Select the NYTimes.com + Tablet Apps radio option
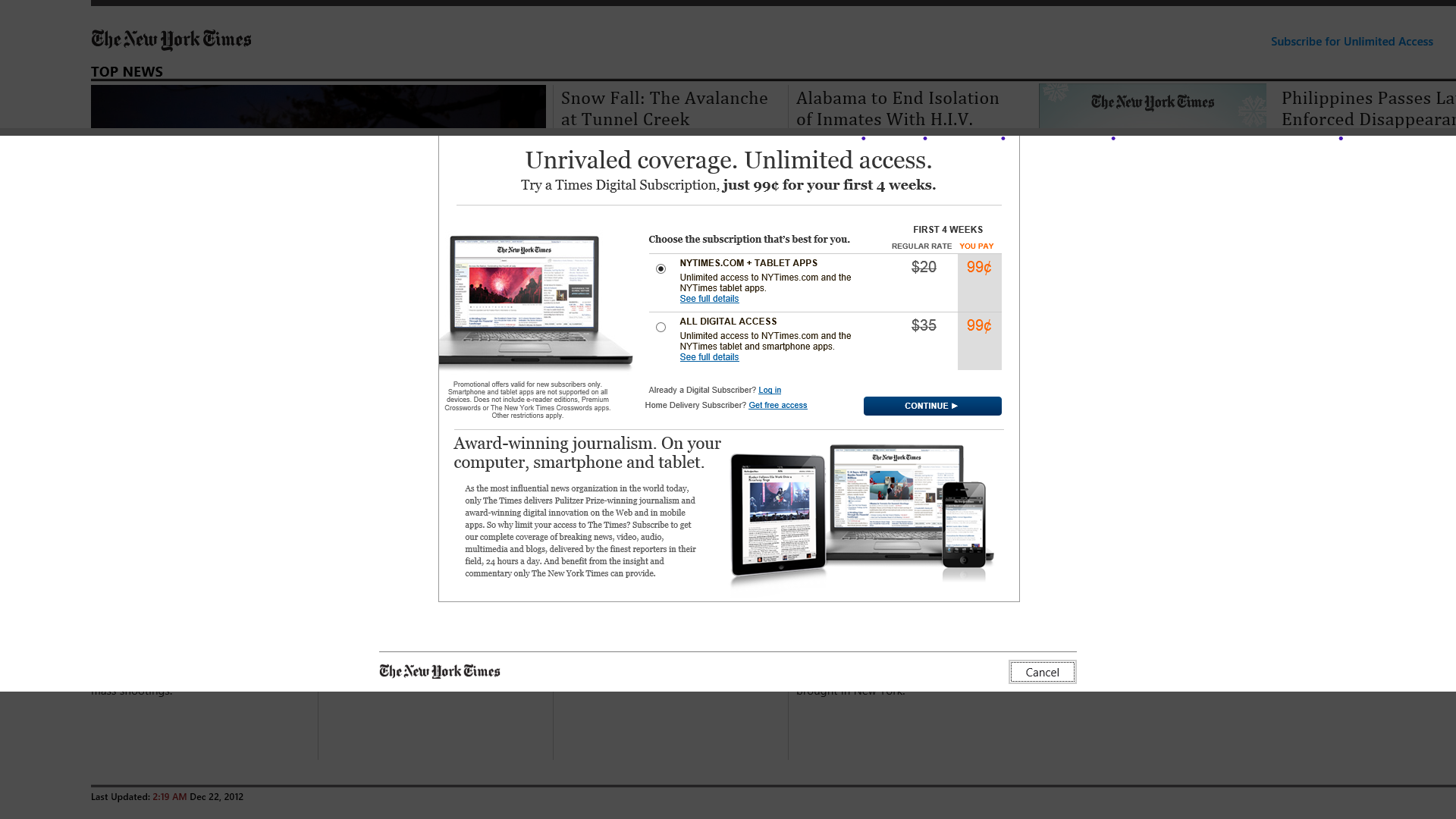The width and height of the screenshot is (1456, 819). [661, 269]
